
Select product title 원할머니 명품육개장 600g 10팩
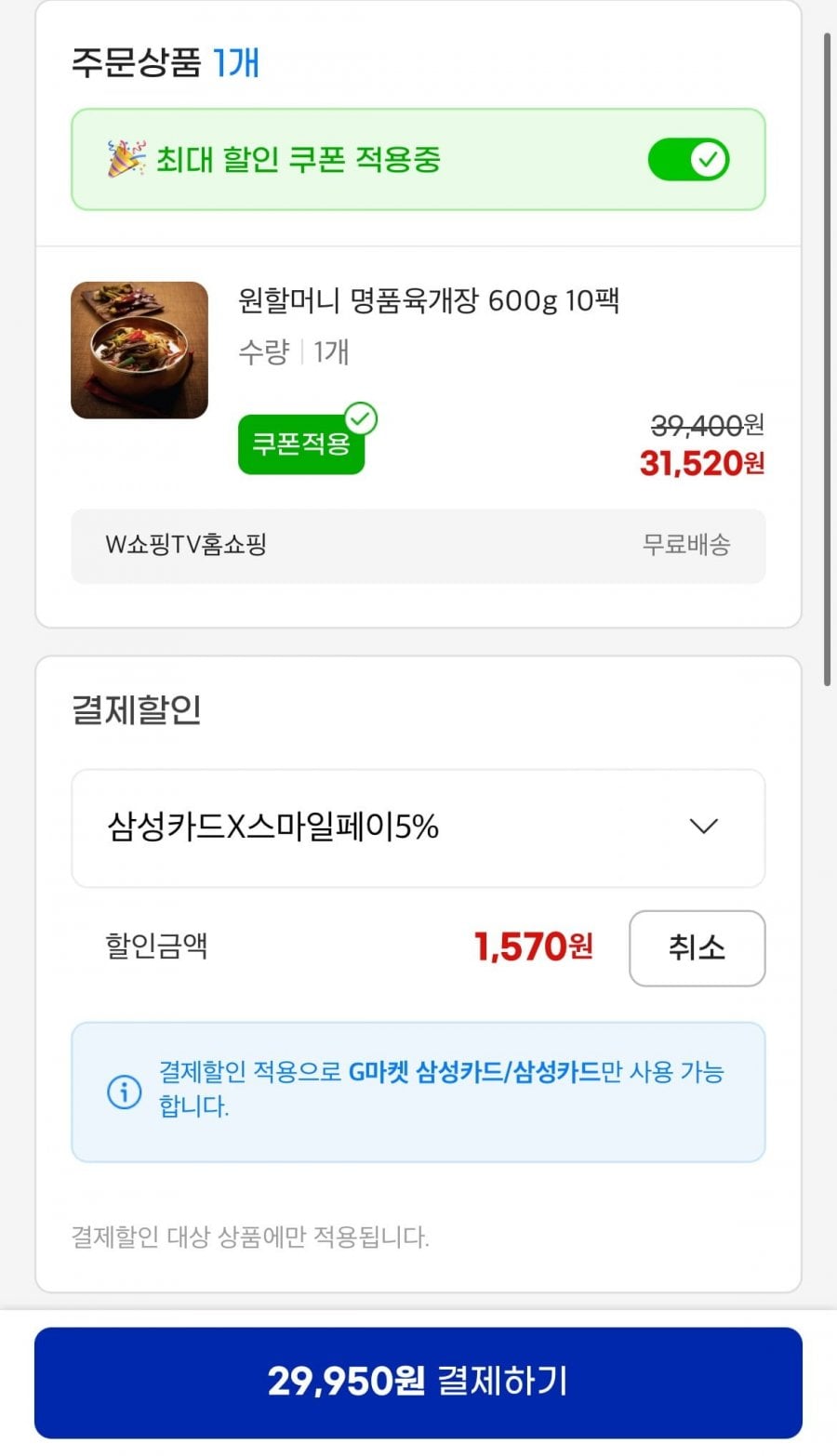[429, 301]
